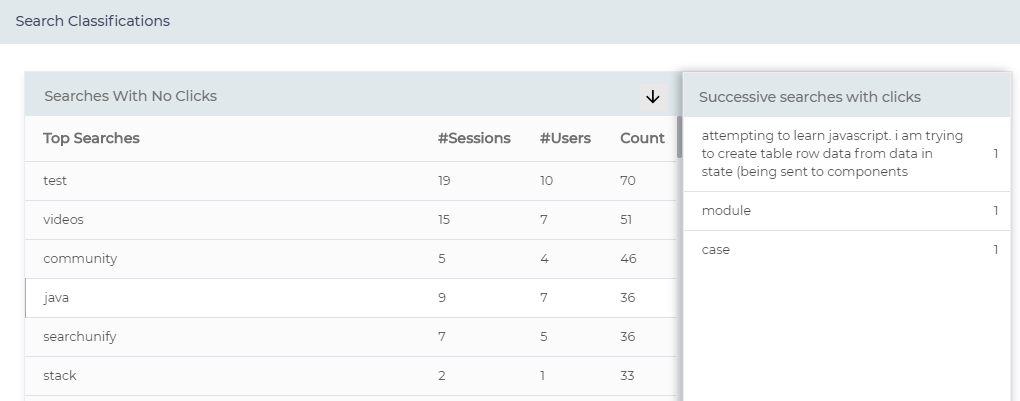This screenshot has width=1020, height=401.
Task: Click sessions value 15 in videos row
Action: 445,220
